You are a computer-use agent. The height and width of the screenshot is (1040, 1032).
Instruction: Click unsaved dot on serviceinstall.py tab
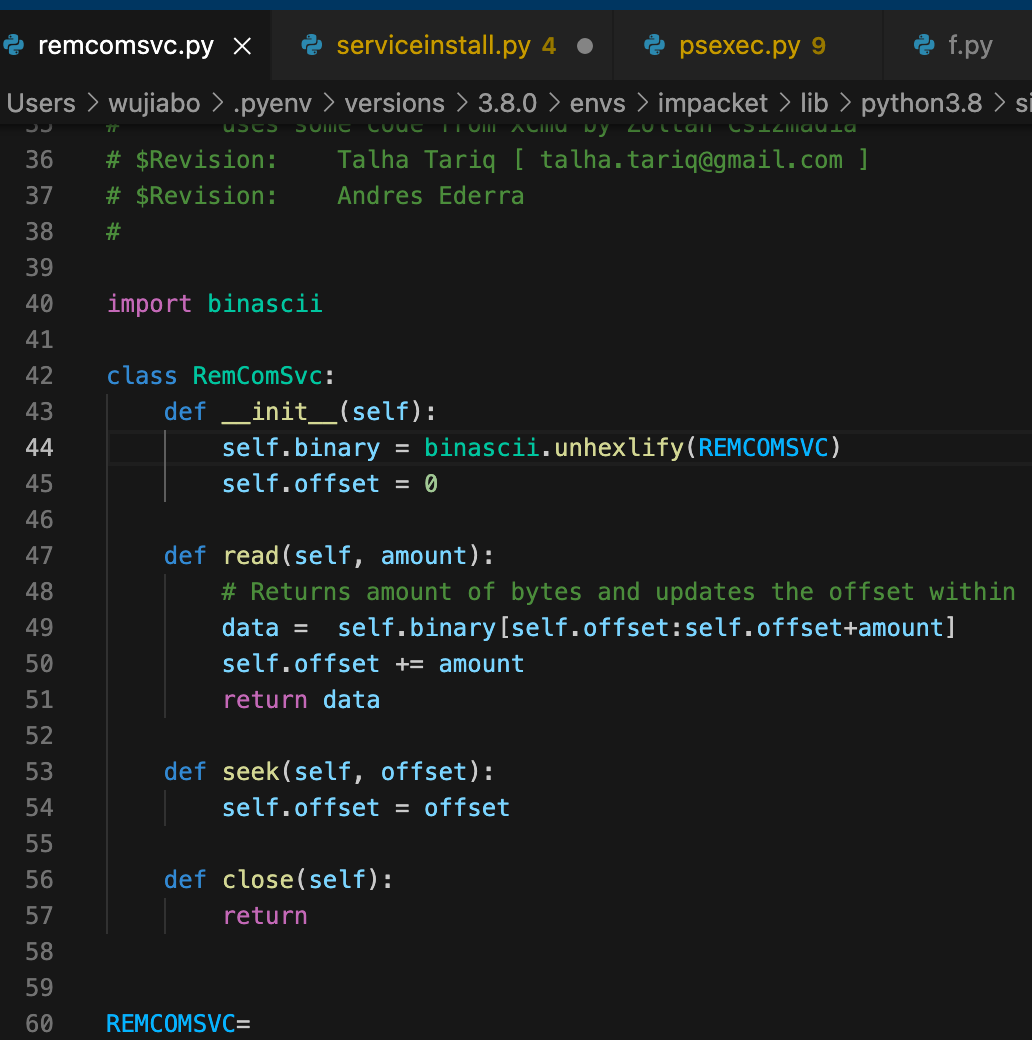[x=584, y=46]
